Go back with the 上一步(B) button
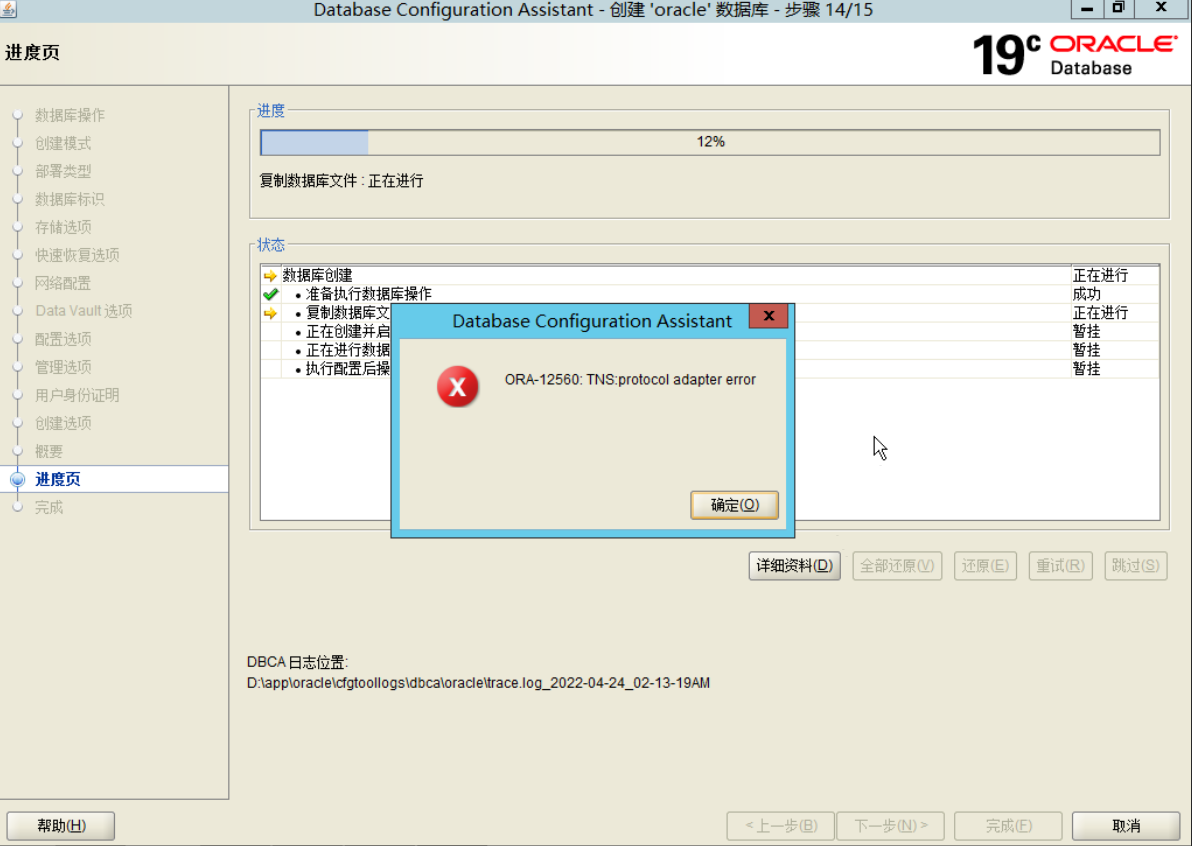This screenshot has width=1192, height=846. click(781, 825)
